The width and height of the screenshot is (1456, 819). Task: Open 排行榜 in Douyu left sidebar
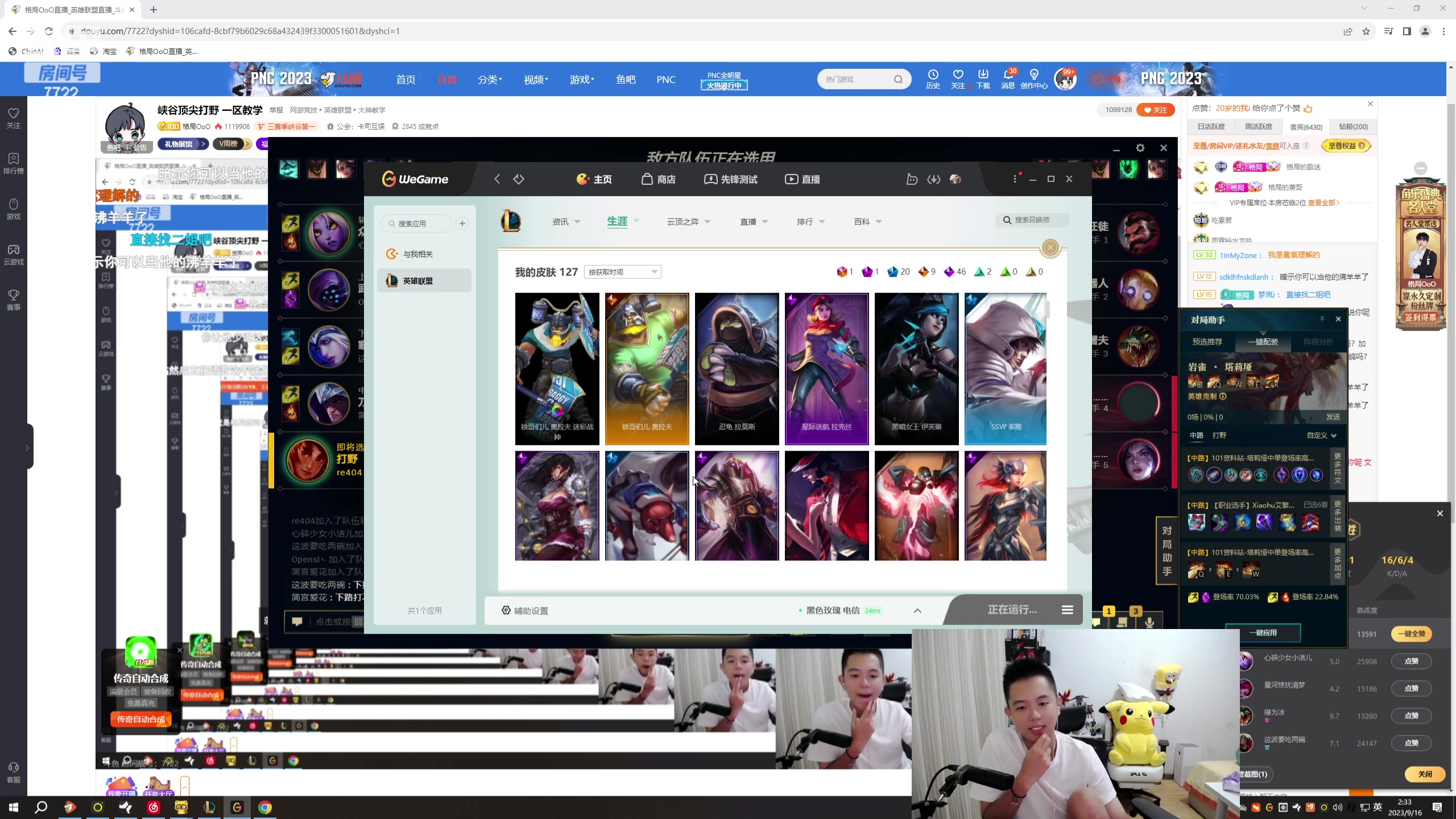point(14,163)
